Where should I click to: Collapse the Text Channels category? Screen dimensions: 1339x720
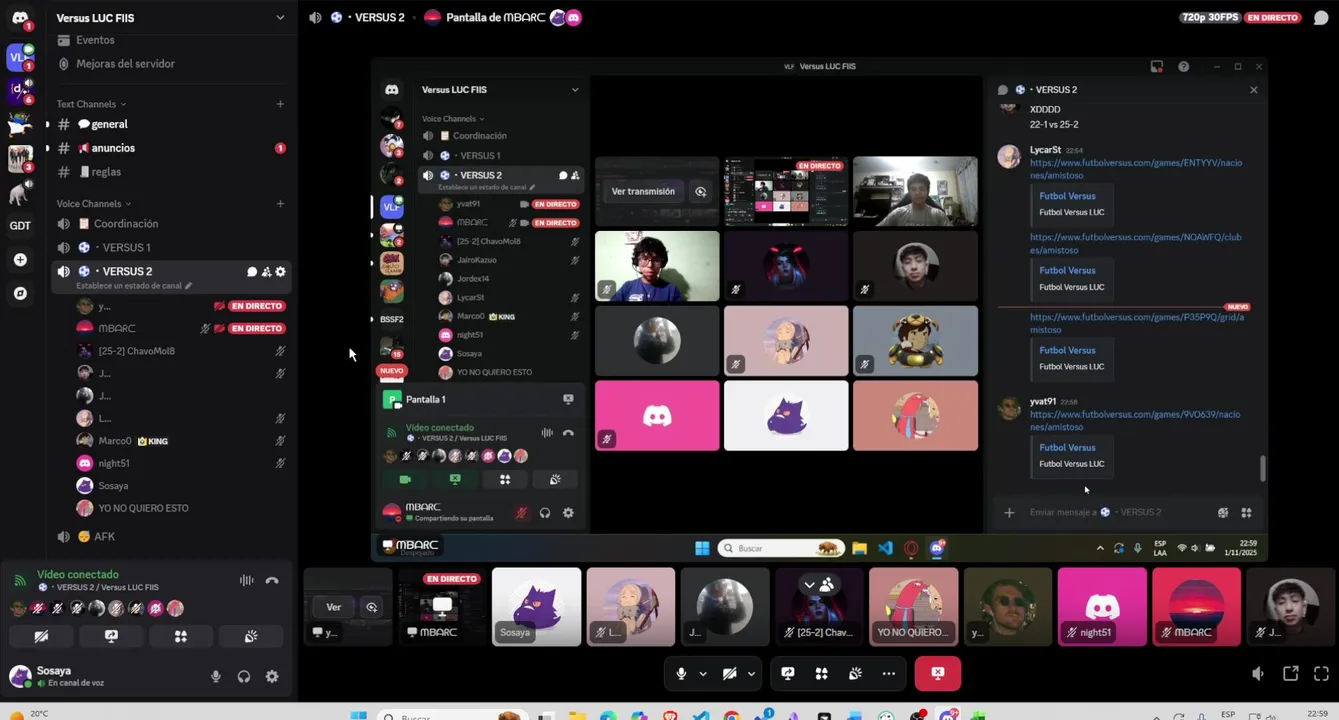pos(91,104)
